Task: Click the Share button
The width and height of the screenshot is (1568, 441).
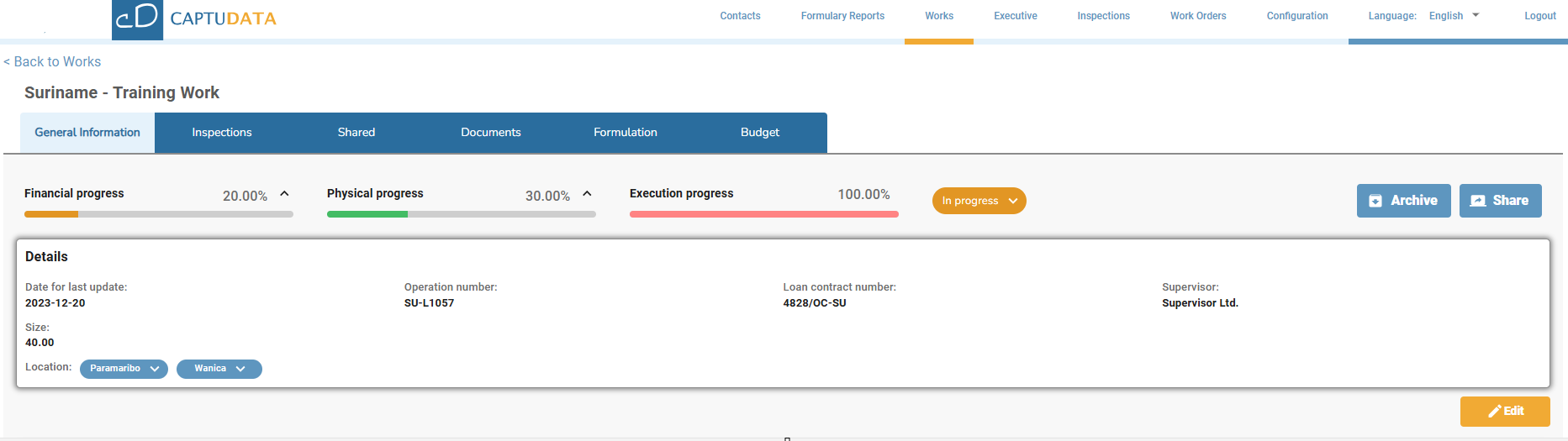Action: [1500, 201]
